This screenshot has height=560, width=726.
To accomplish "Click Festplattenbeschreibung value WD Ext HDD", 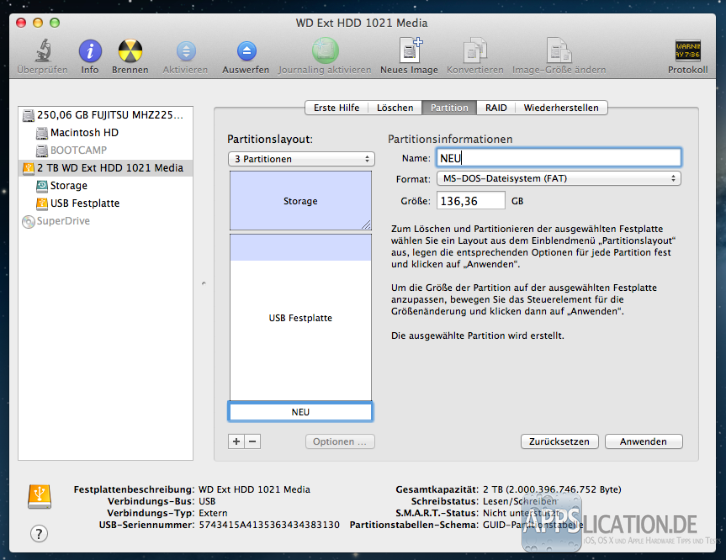I will coord(254,490).
